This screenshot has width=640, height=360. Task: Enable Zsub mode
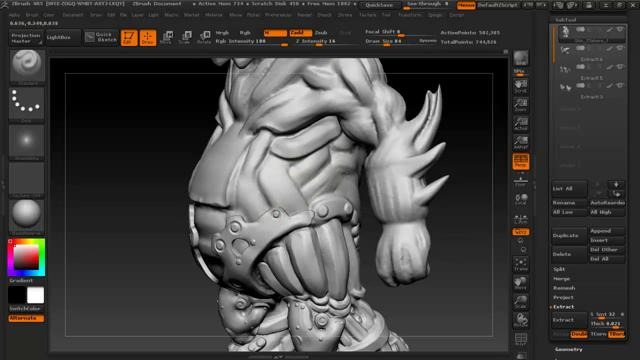point(321,33)
